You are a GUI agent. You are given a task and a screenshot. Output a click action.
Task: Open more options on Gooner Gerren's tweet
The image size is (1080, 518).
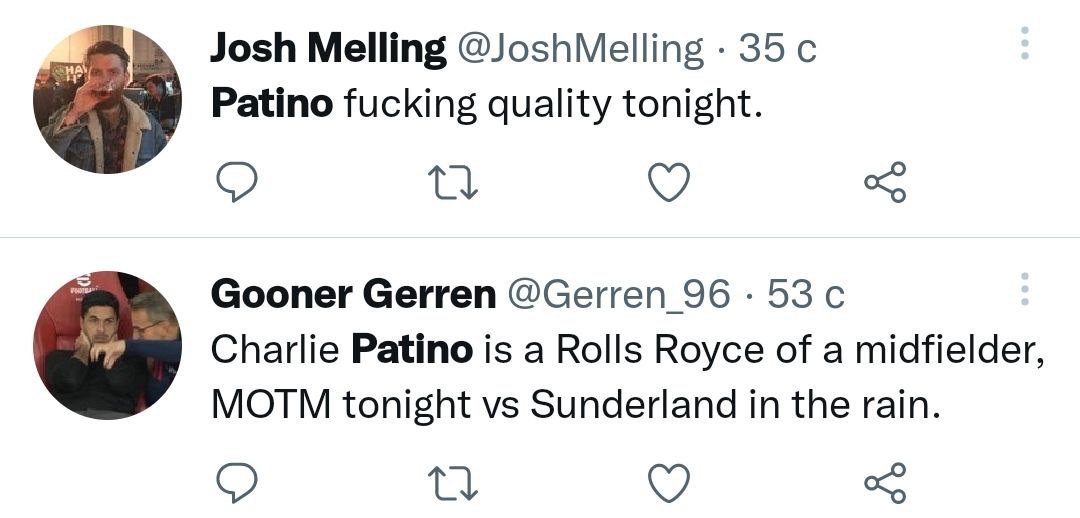[x=1023, y=289]
